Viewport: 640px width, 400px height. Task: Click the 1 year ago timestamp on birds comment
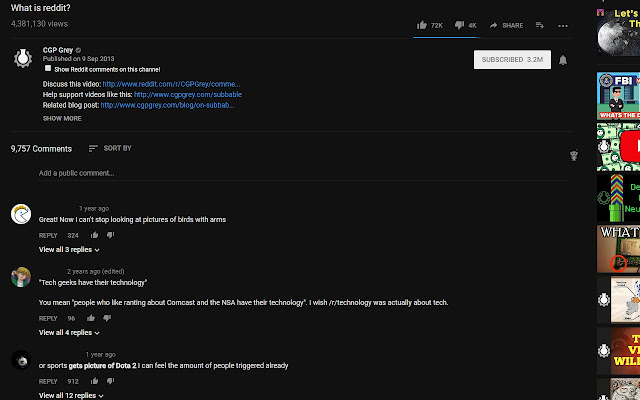pyautogui.click(x=94, y=209)
